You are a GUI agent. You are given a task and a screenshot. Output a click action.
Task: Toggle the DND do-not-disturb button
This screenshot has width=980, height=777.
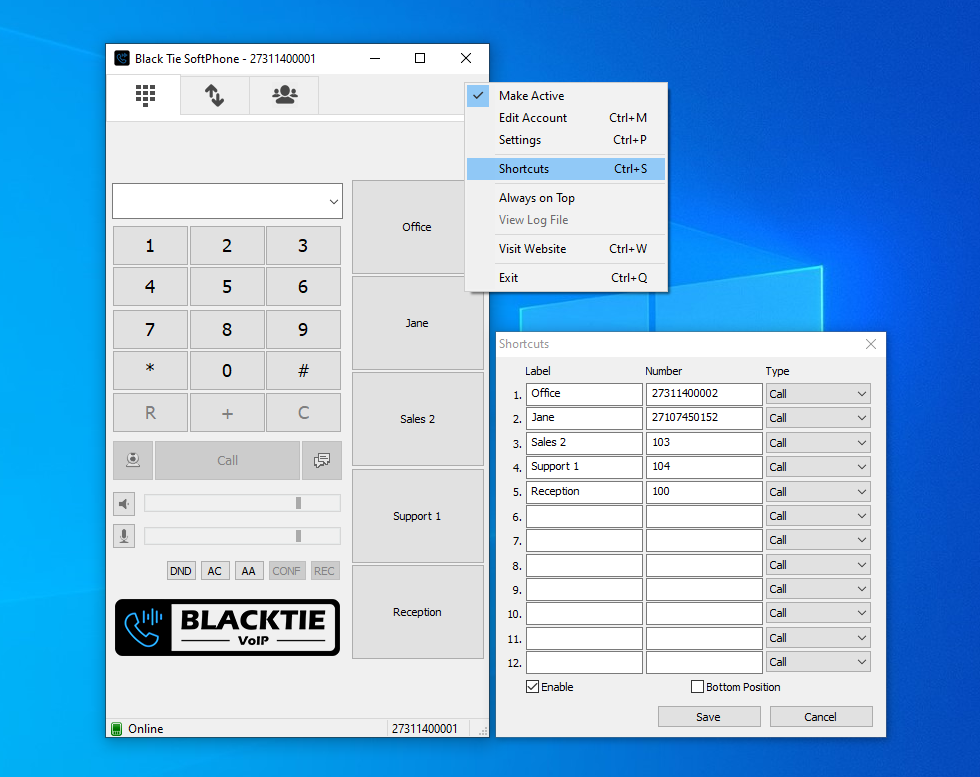180,571
